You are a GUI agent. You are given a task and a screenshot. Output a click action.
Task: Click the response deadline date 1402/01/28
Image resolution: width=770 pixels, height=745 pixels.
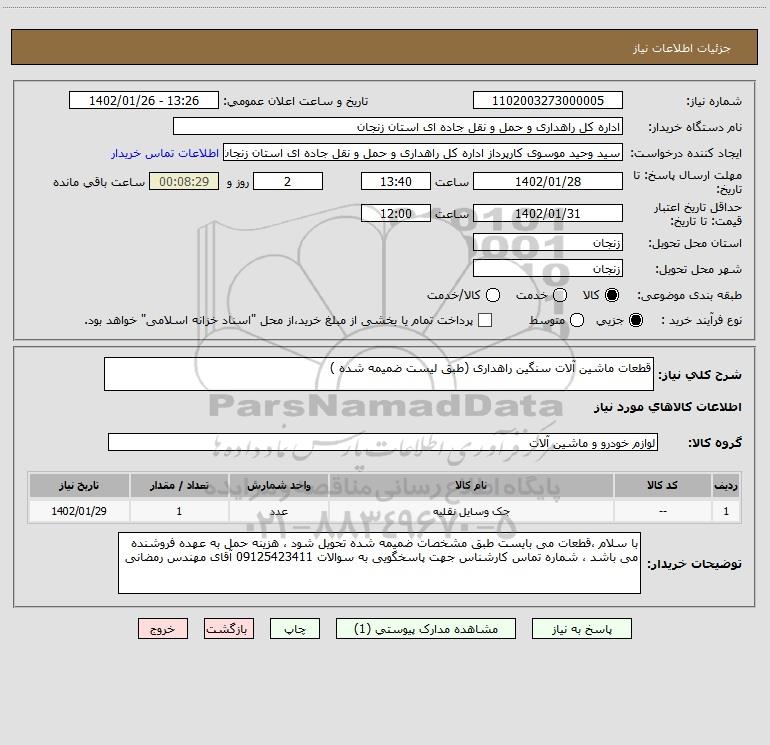coord(548,181)
